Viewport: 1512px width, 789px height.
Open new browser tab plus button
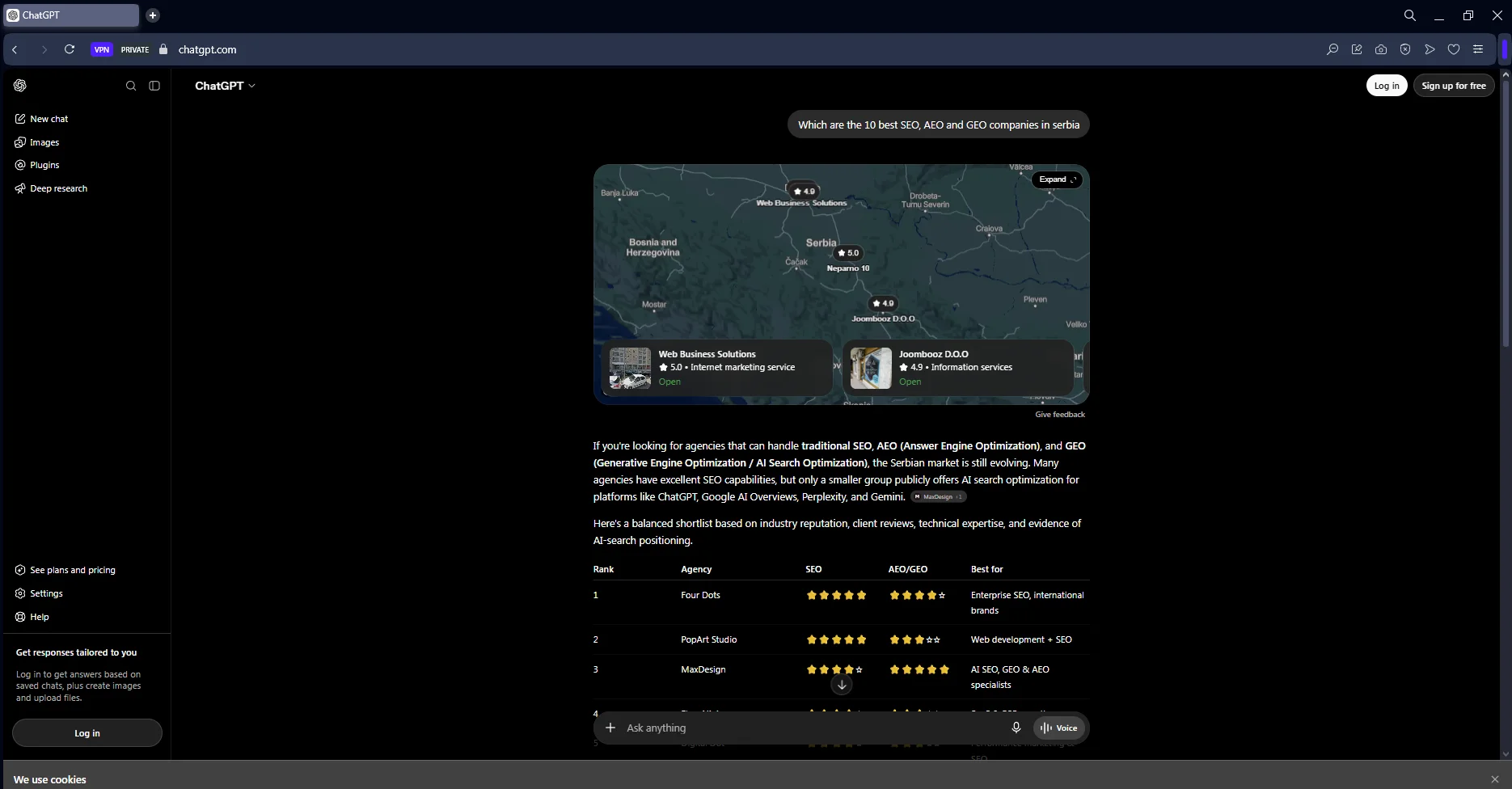[x=153, y=15]
